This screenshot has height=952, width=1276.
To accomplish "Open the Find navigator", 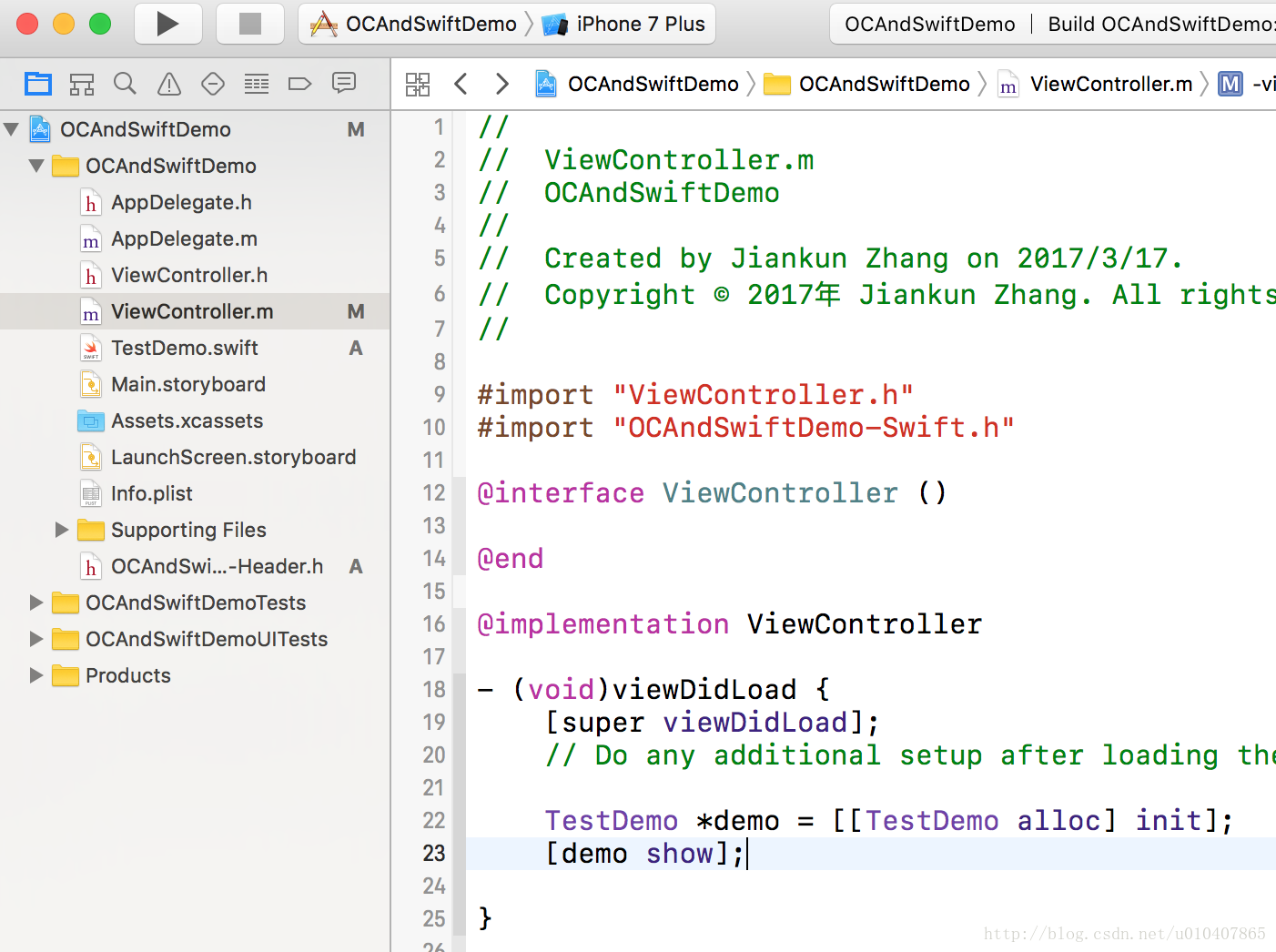I will [x=126, y=85].
